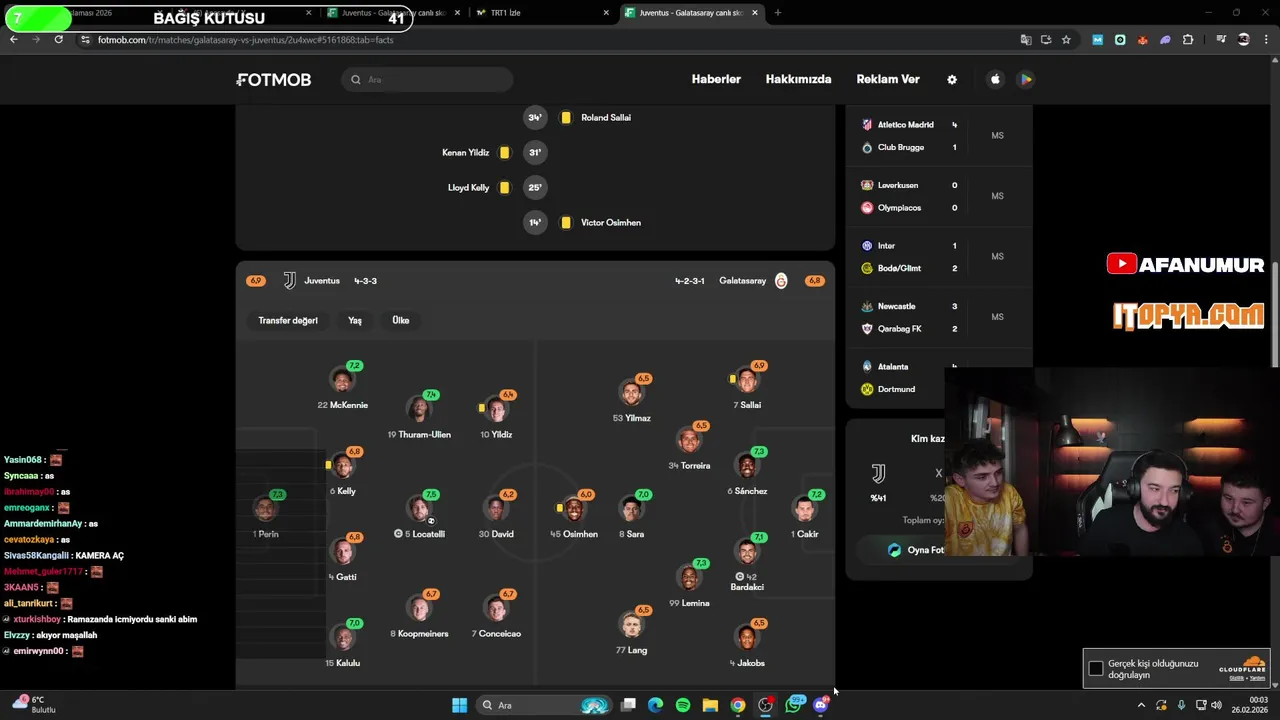Open the FotMob home logo
1280x720 pixels.
coord(273,80)
